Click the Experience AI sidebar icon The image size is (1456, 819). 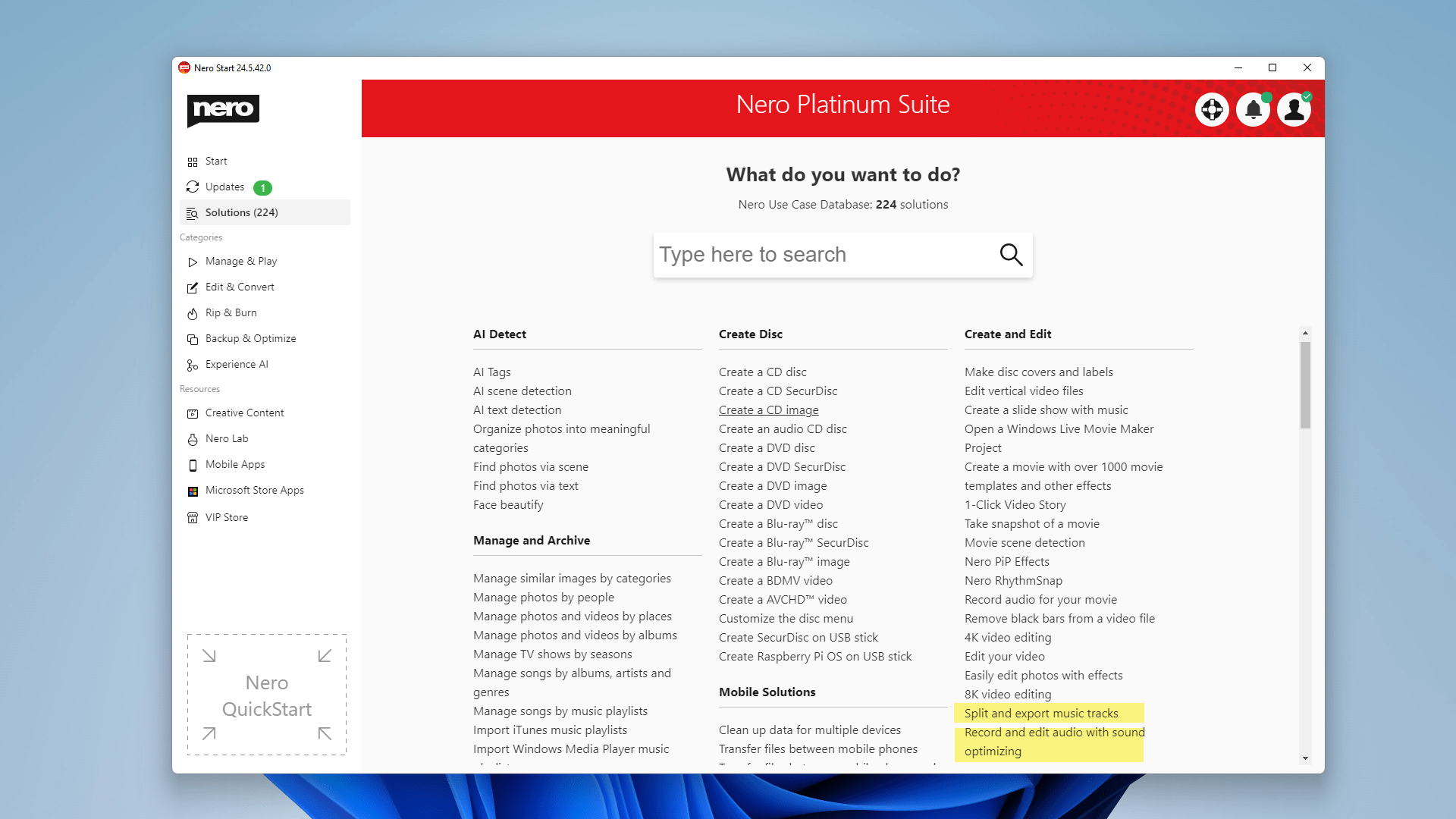coord(193,364)
